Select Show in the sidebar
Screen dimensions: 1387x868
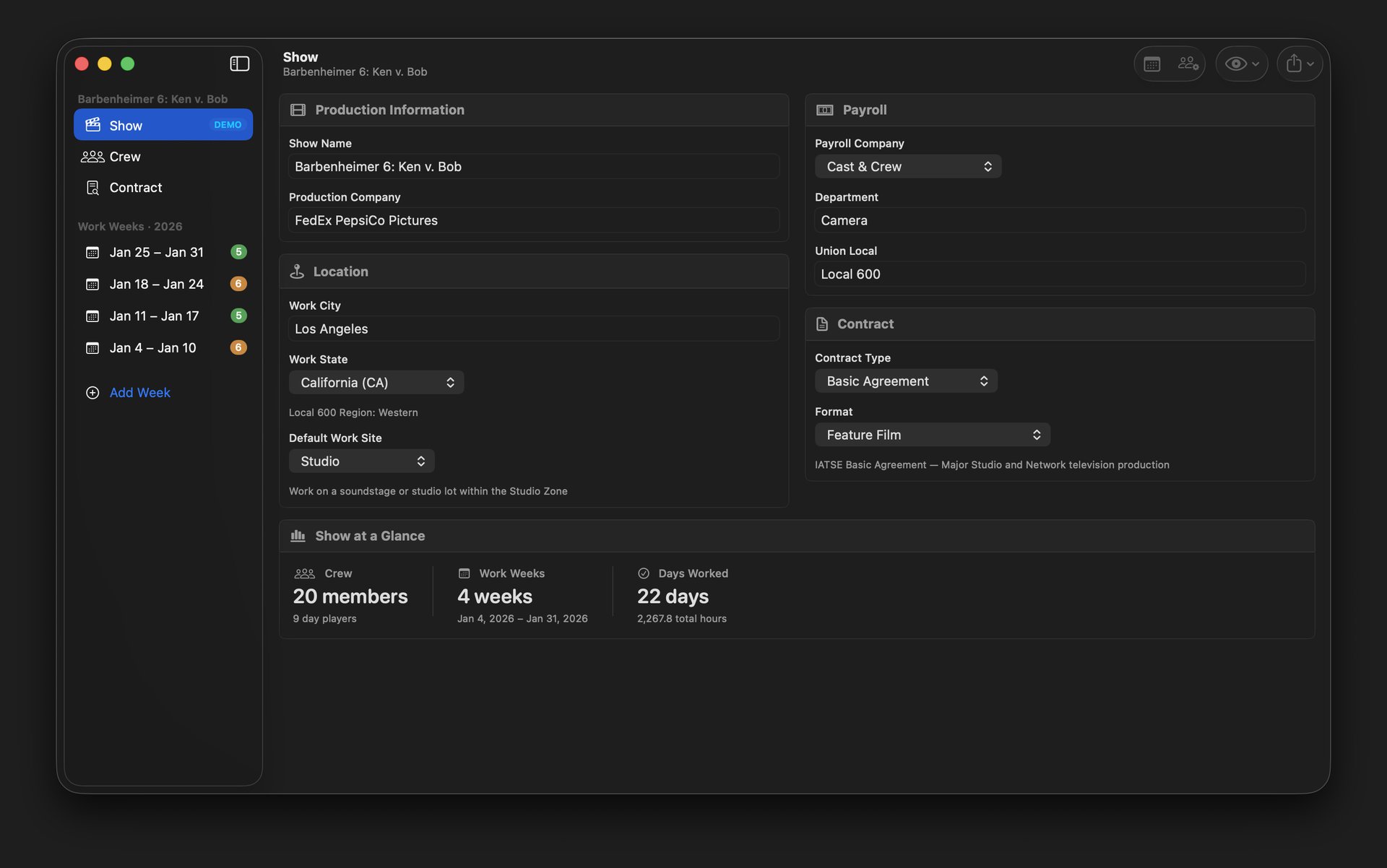pos(163,125)
